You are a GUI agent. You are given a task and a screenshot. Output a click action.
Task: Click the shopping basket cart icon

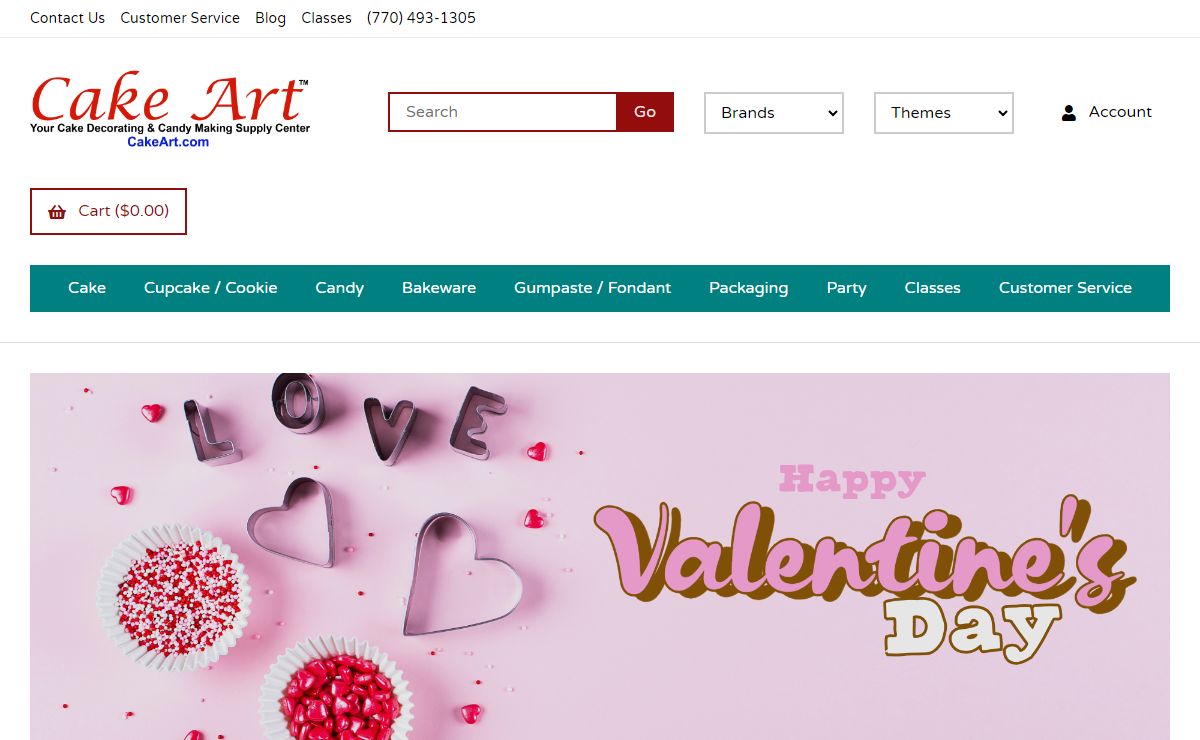coord(57,211)
